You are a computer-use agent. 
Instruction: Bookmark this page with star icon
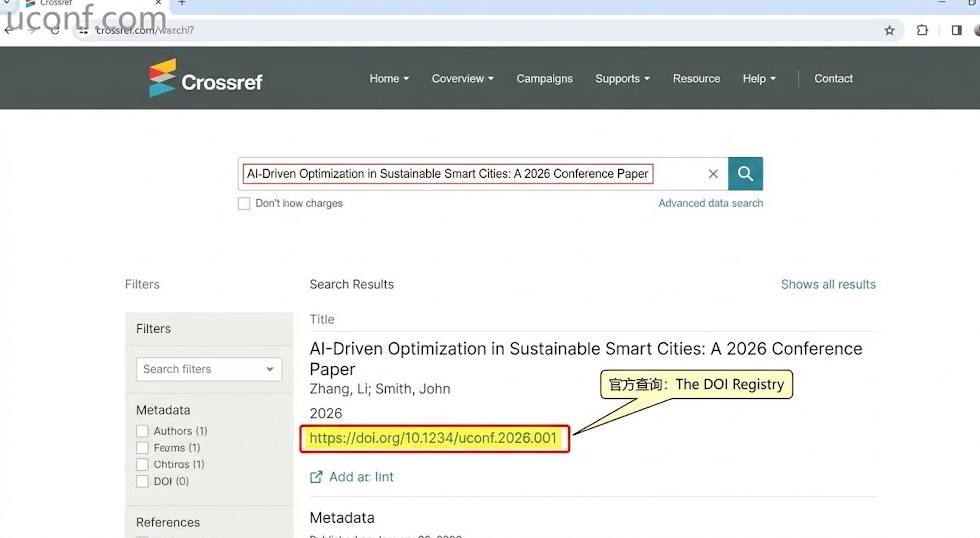[889, 30]
